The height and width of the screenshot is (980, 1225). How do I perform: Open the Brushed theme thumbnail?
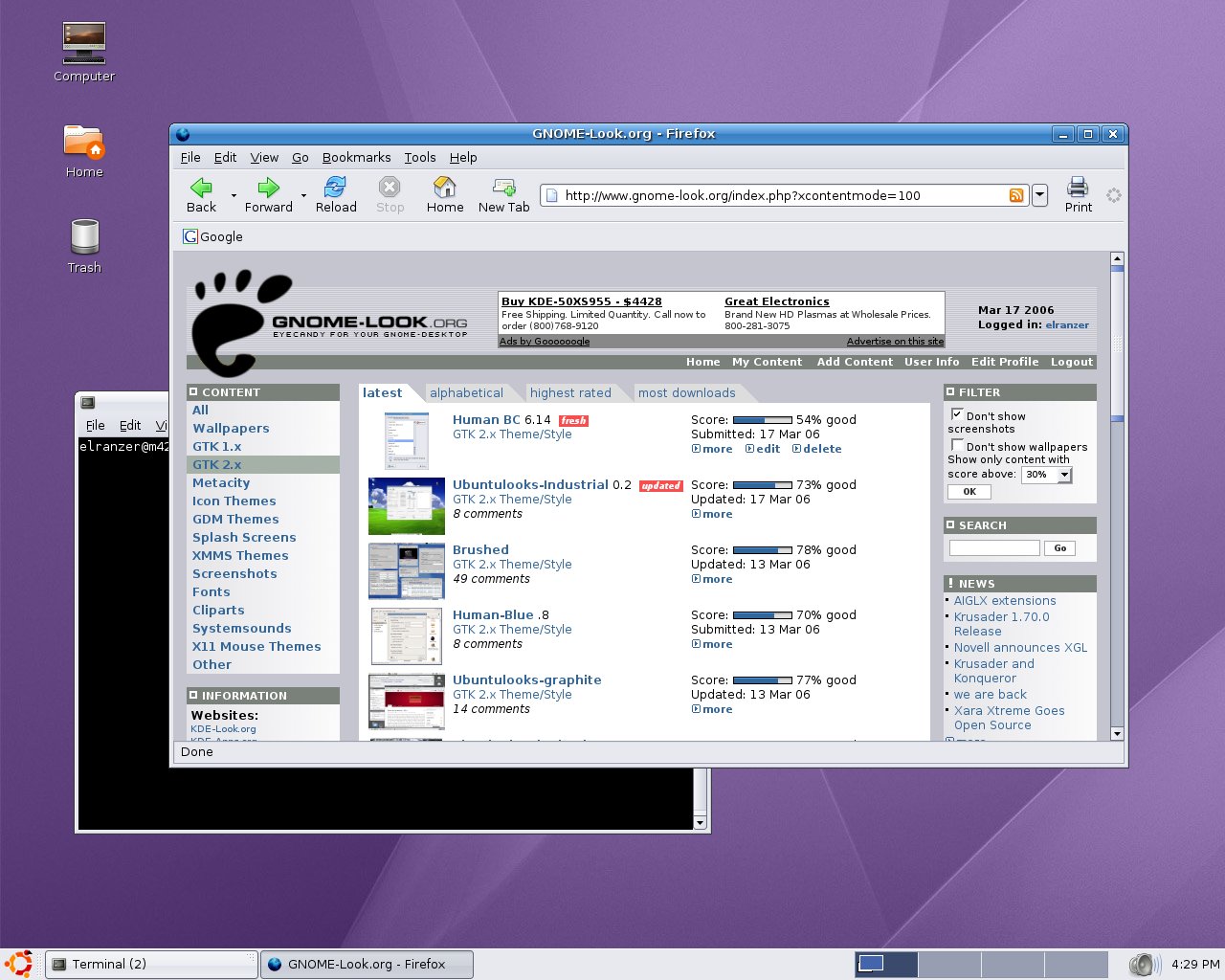pyautogui.click(x=407, y=571)
